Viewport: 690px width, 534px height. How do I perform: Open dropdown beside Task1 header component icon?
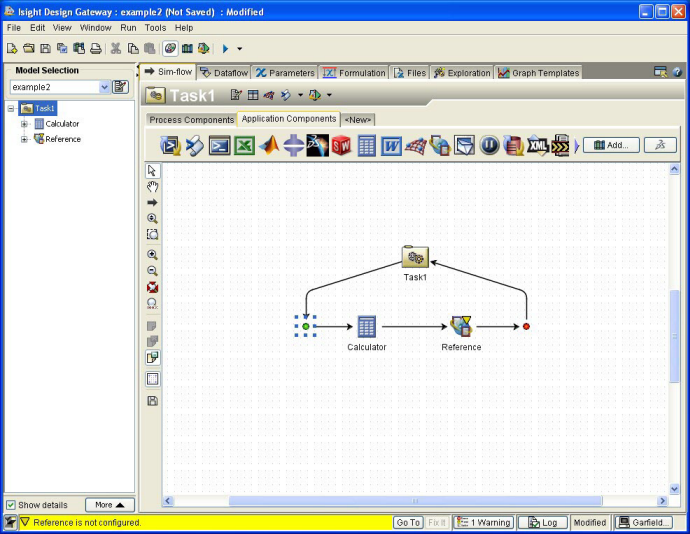click(x=301, y=95)
